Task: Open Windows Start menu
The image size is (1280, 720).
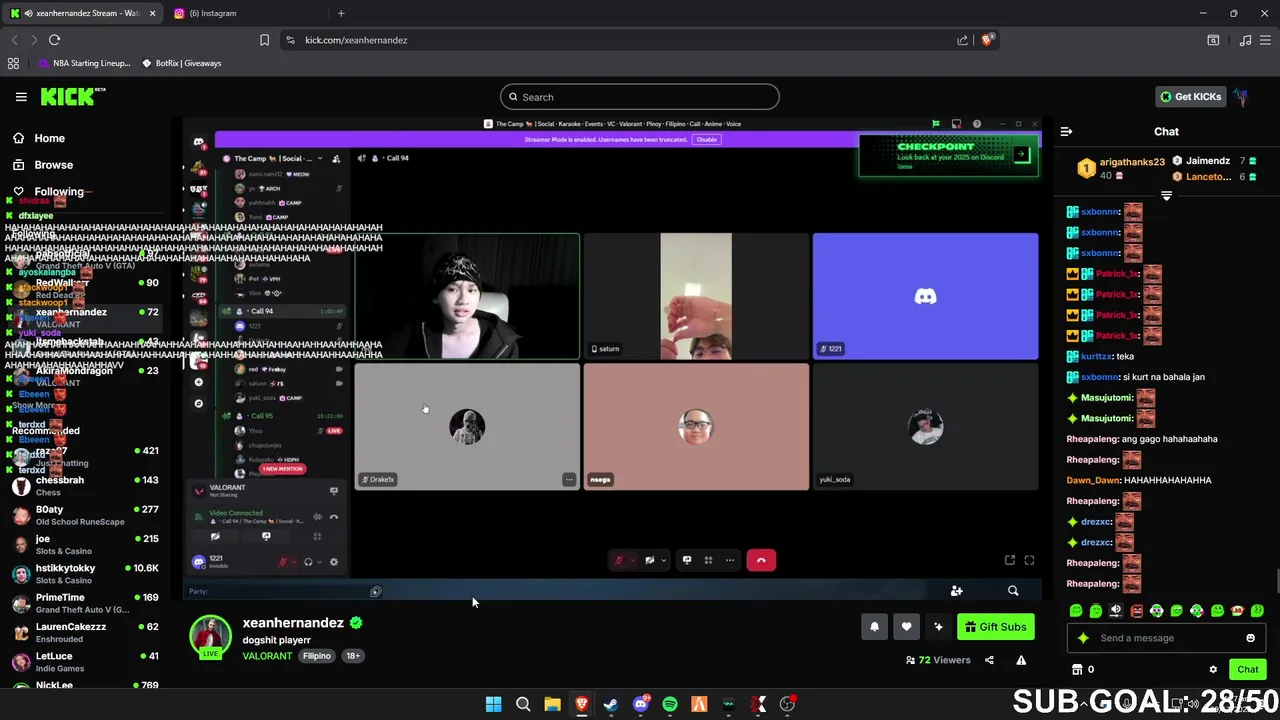Action: 493,704
